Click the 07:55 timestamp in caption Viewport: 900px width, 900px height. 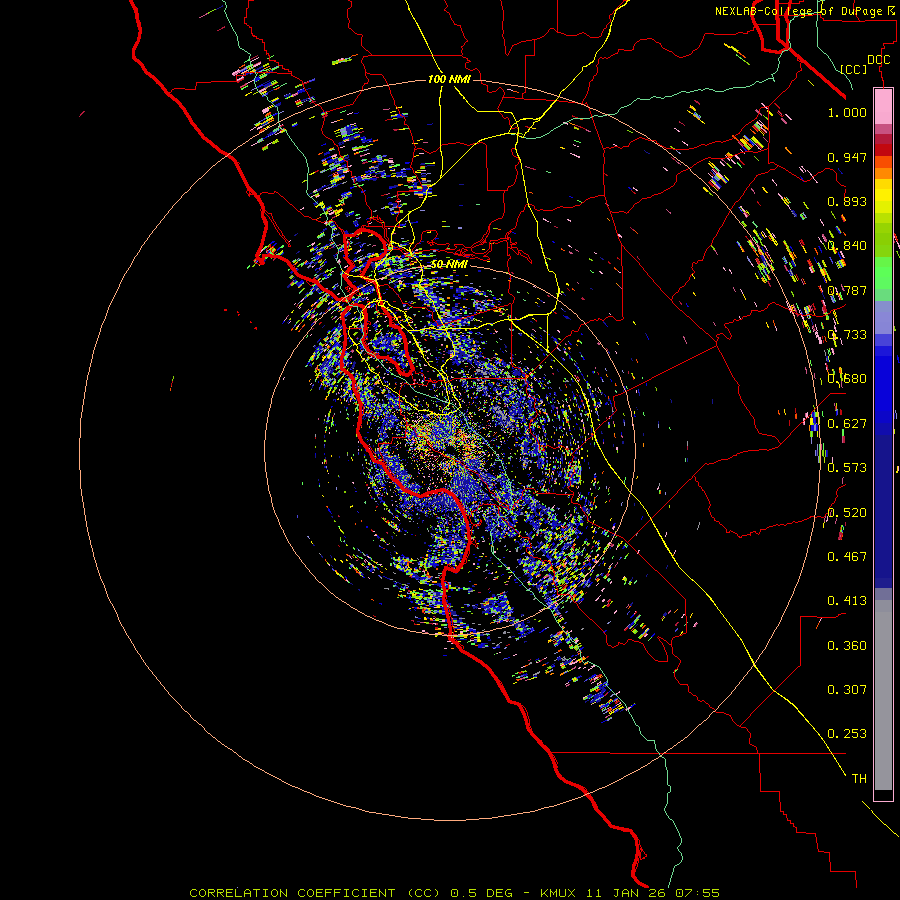tap(698, 893)
